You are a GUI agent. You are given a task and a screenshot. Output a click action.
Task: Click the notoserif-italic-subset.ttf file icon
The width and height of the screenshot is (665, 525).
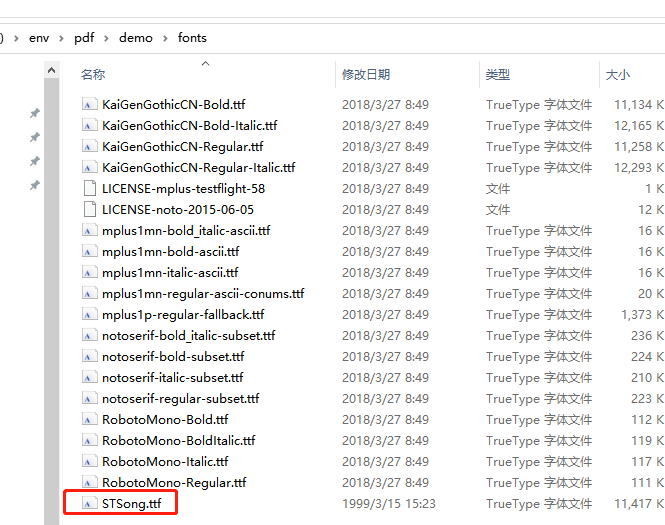pyautogui.click(x=89, y=377)
